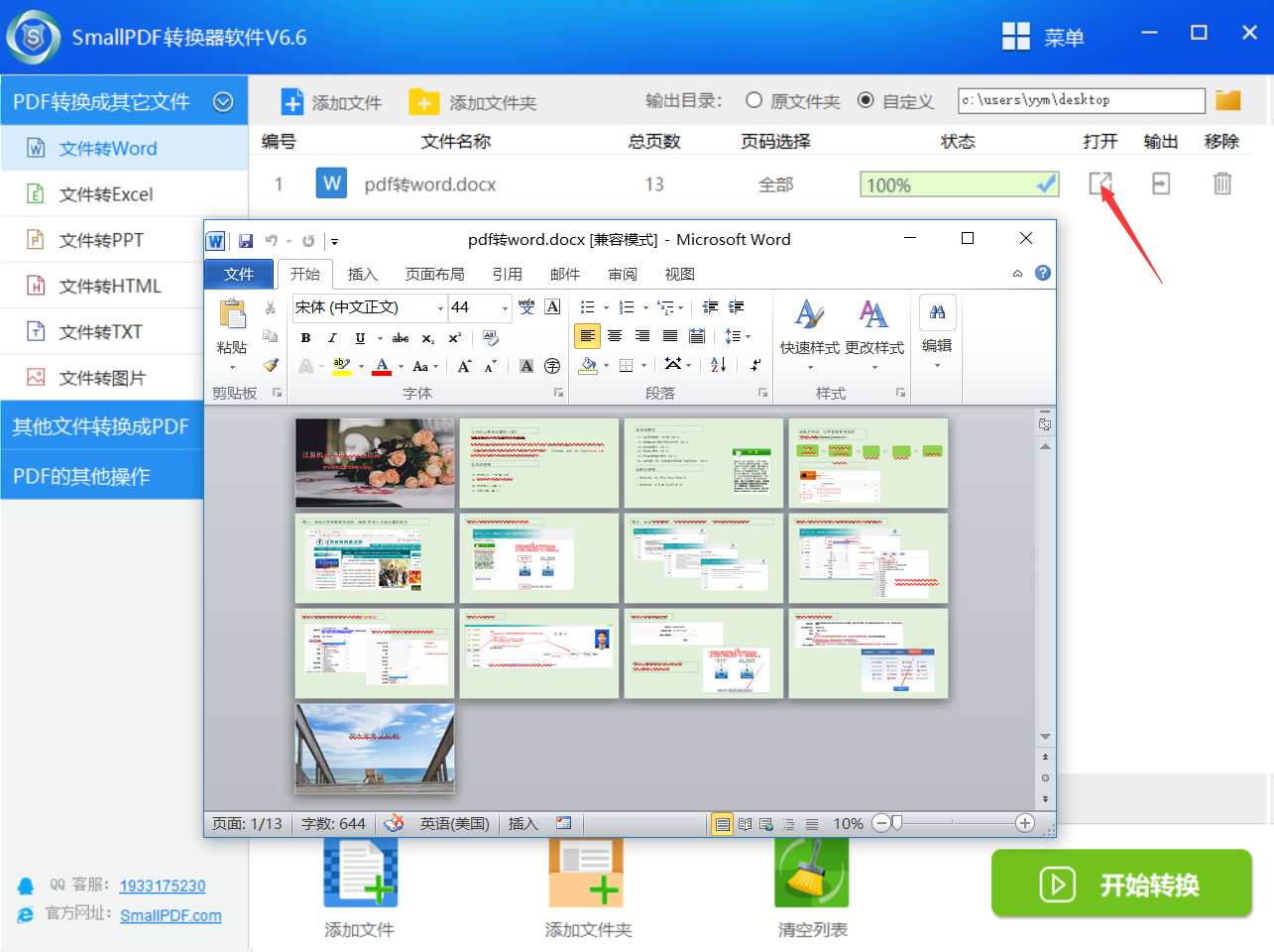Toggle Bold formatting in Word ribbon
1274x952 pixels.
tap(305, 338)
